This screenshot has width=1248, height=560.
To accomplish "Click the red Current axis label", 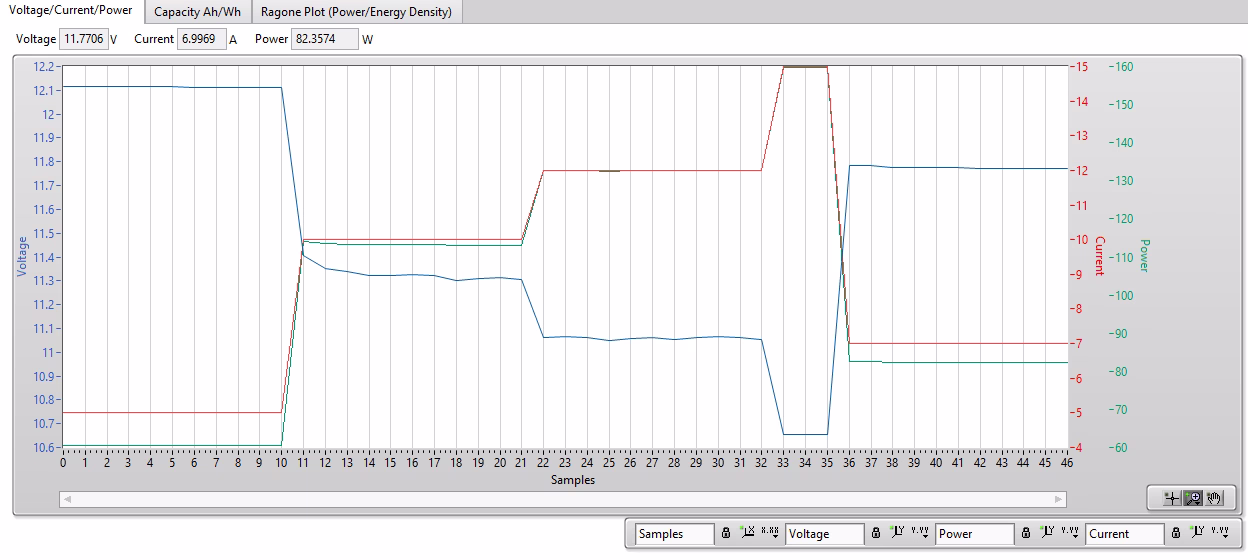I will pos(1099,256).
